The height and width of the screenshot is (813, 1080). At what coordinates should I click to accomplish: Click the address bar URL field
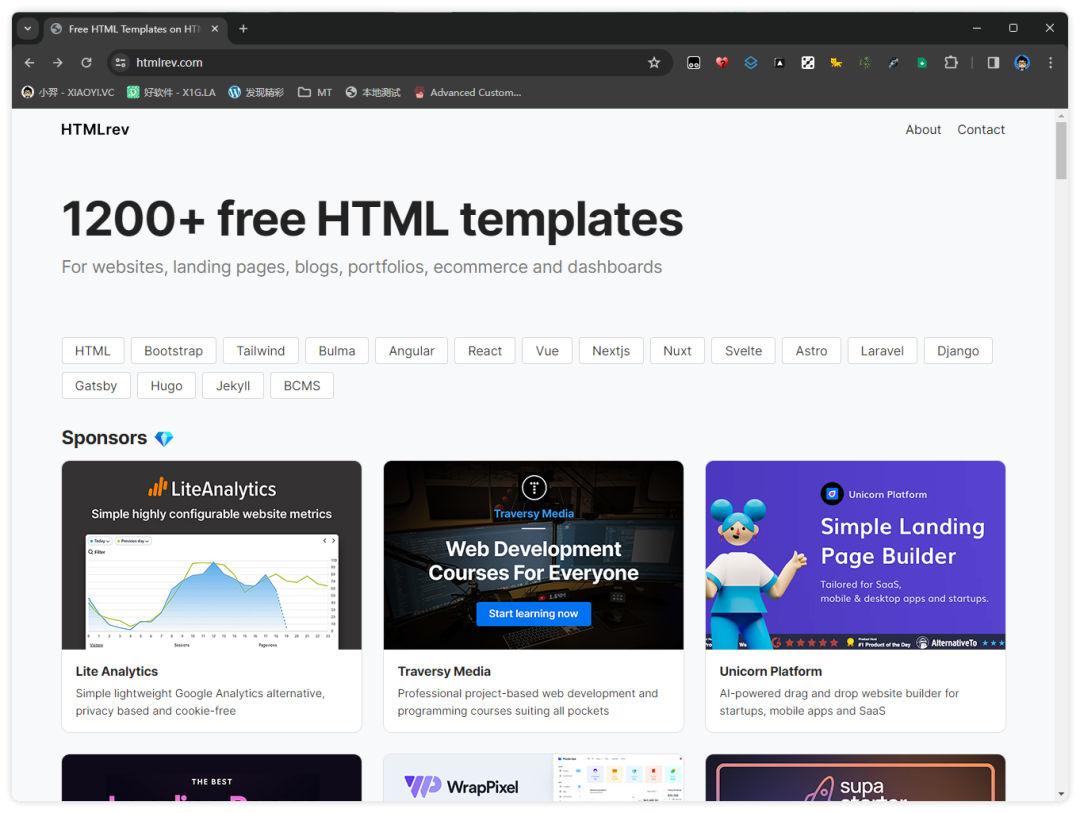[x=389, y=63]
